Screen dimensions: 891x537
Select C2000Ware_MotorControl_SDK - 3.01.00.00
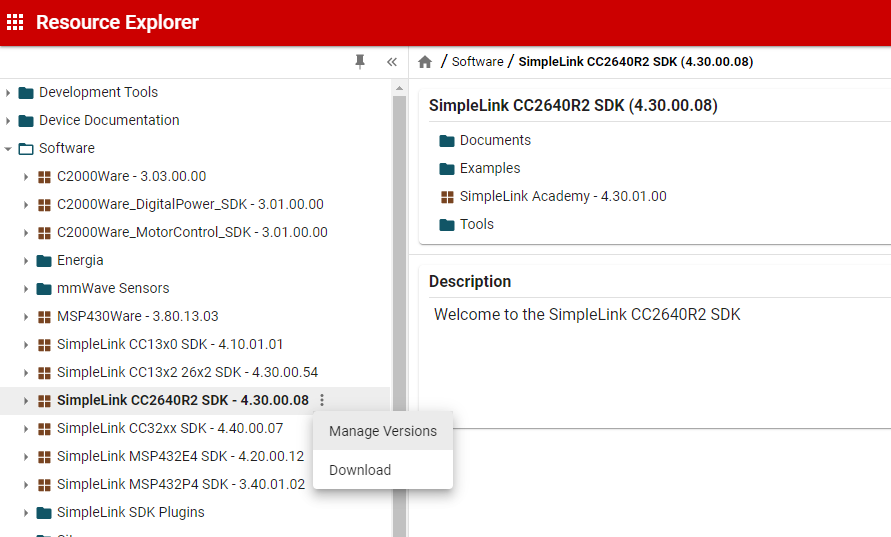coord(192,232)
